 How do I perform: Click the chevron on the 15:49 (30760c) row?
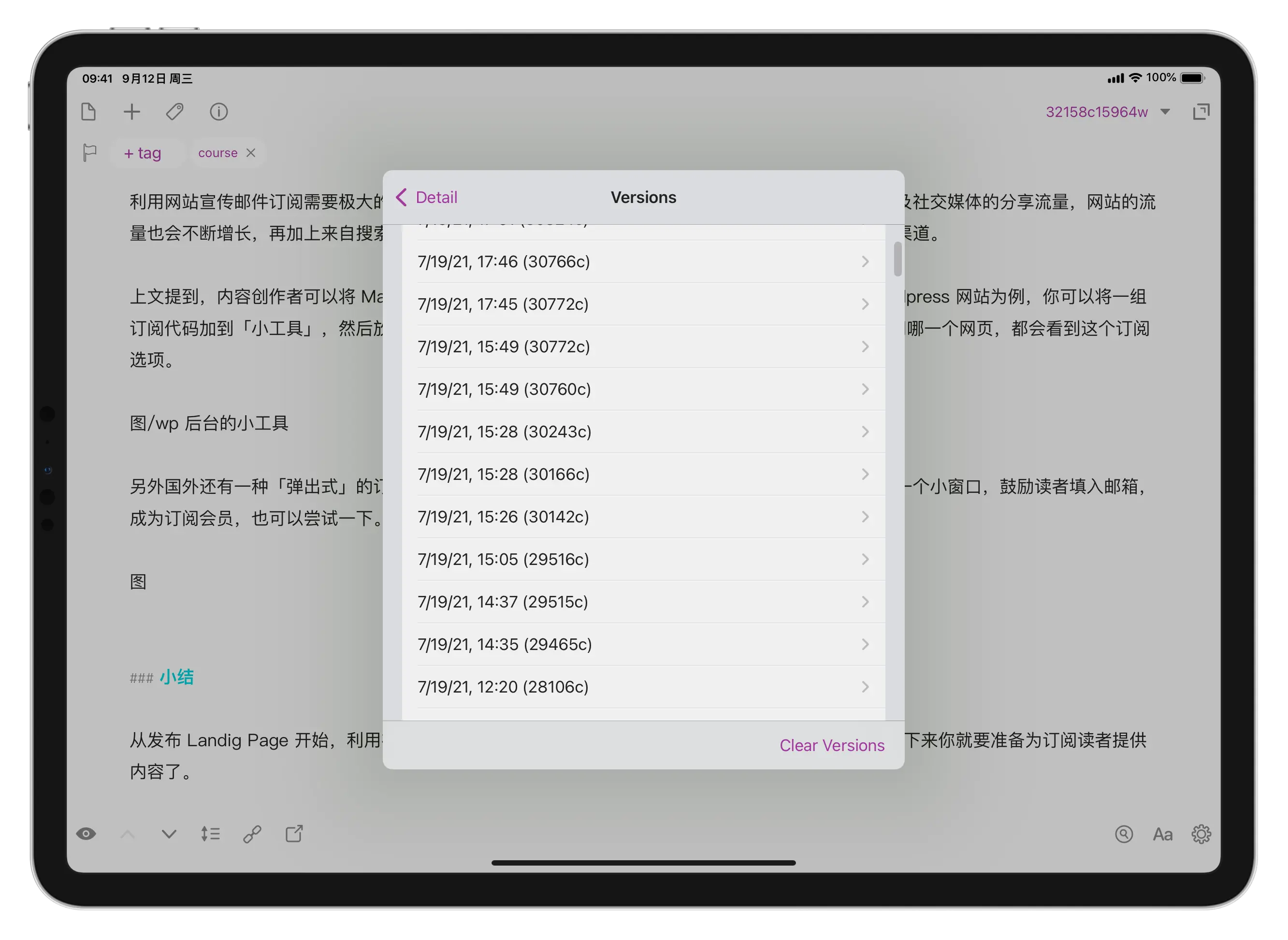[x=865, y=389]
